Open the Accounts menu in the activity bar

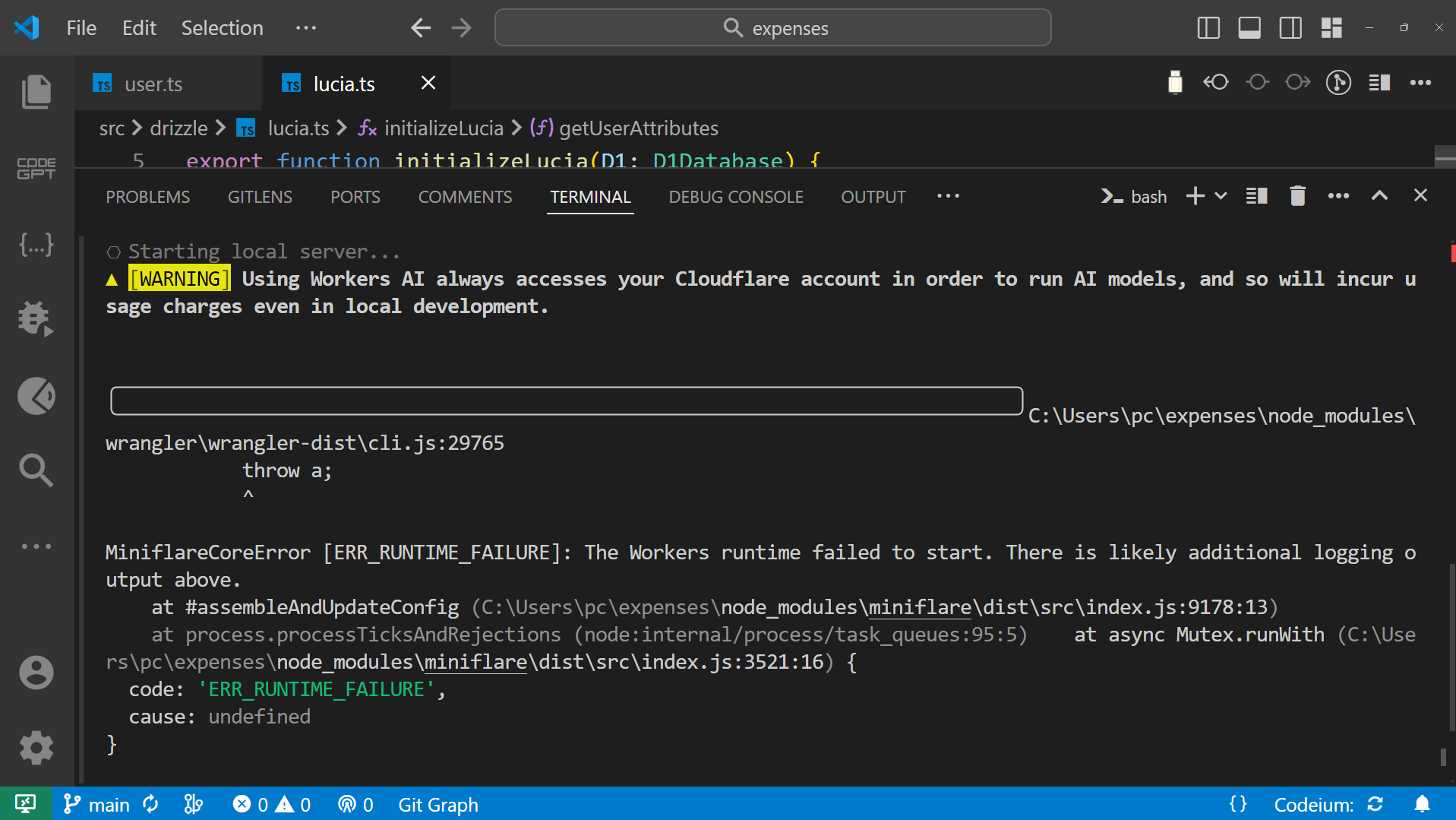36,672
